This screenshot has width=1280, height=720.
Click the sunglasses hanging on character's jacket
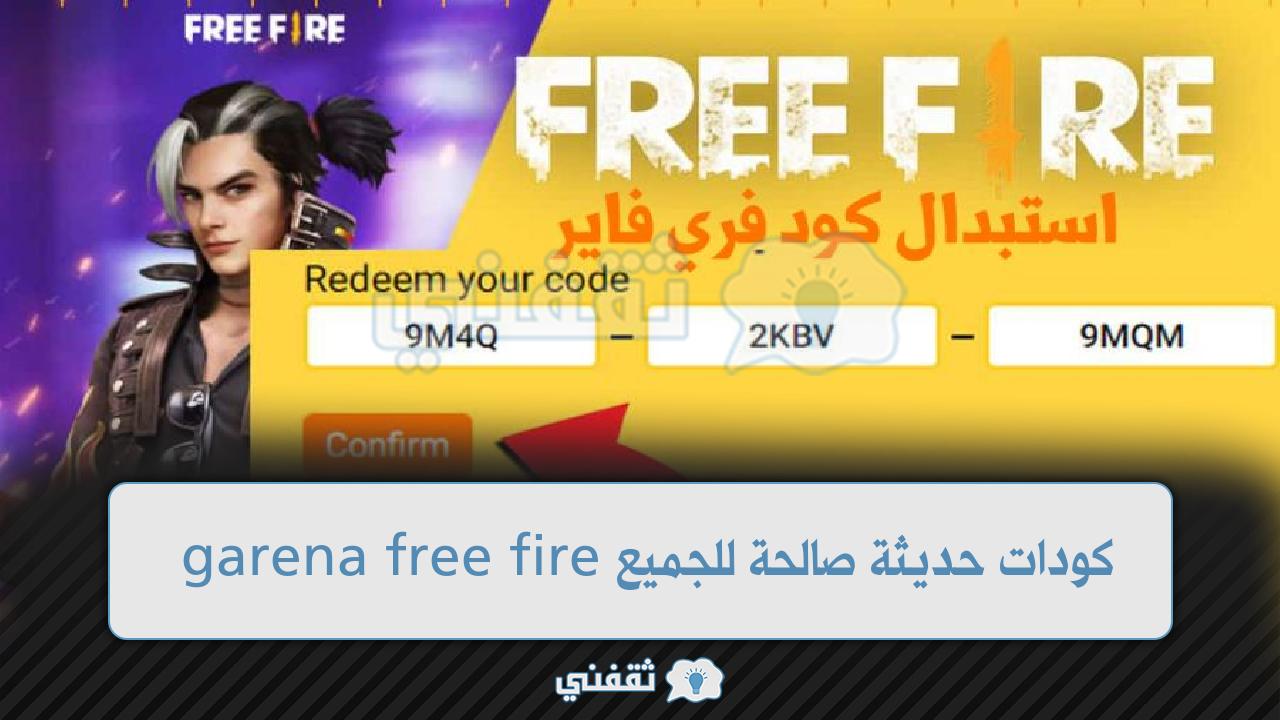[190, 417]
